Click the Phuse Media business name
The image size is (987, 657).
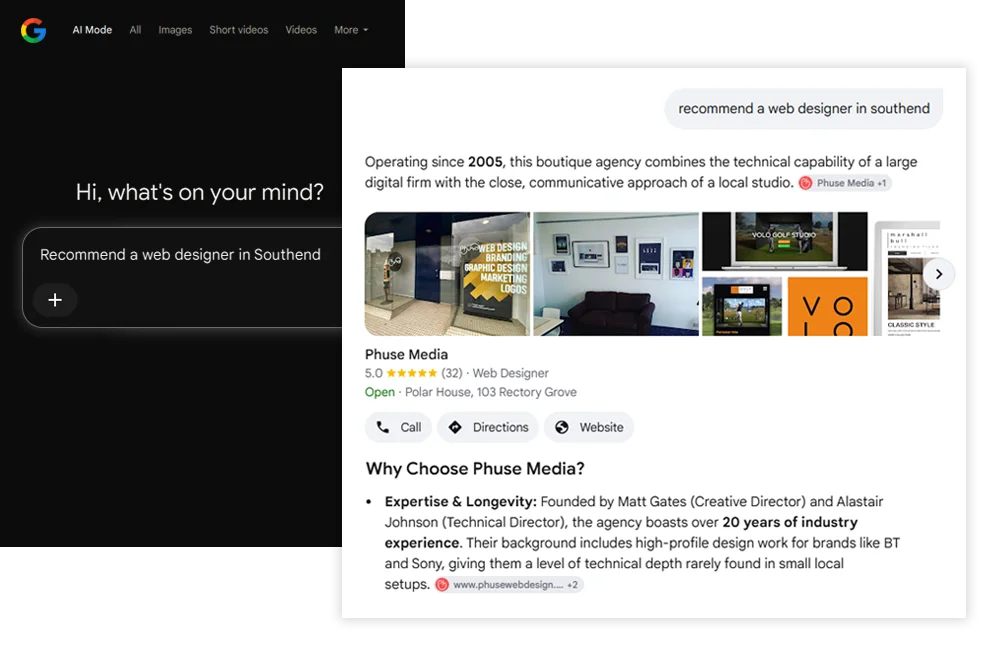pos(406,354)
